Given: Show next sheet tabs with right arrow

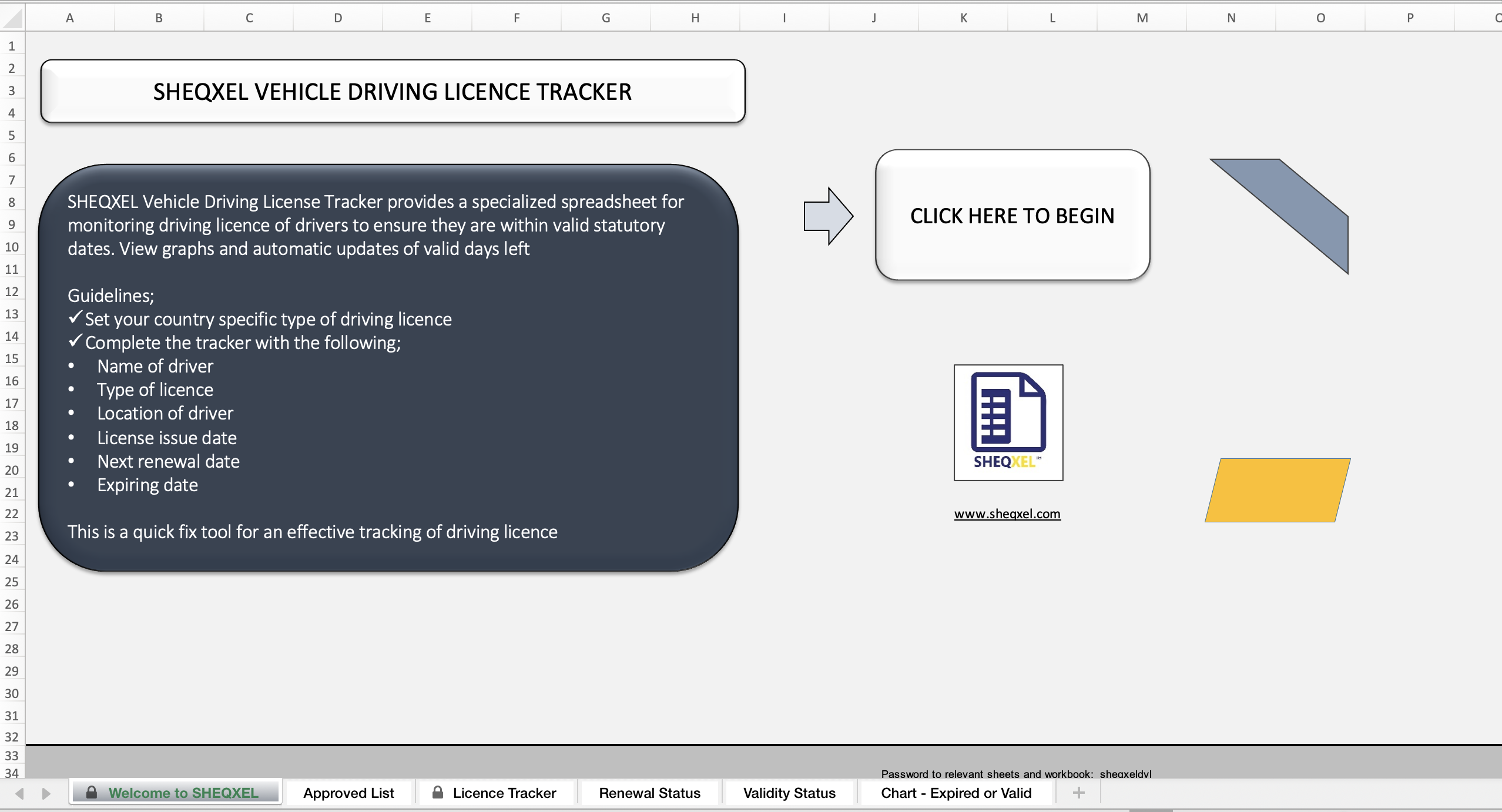Looking at the screenshot, I should [x=46, y=794].
